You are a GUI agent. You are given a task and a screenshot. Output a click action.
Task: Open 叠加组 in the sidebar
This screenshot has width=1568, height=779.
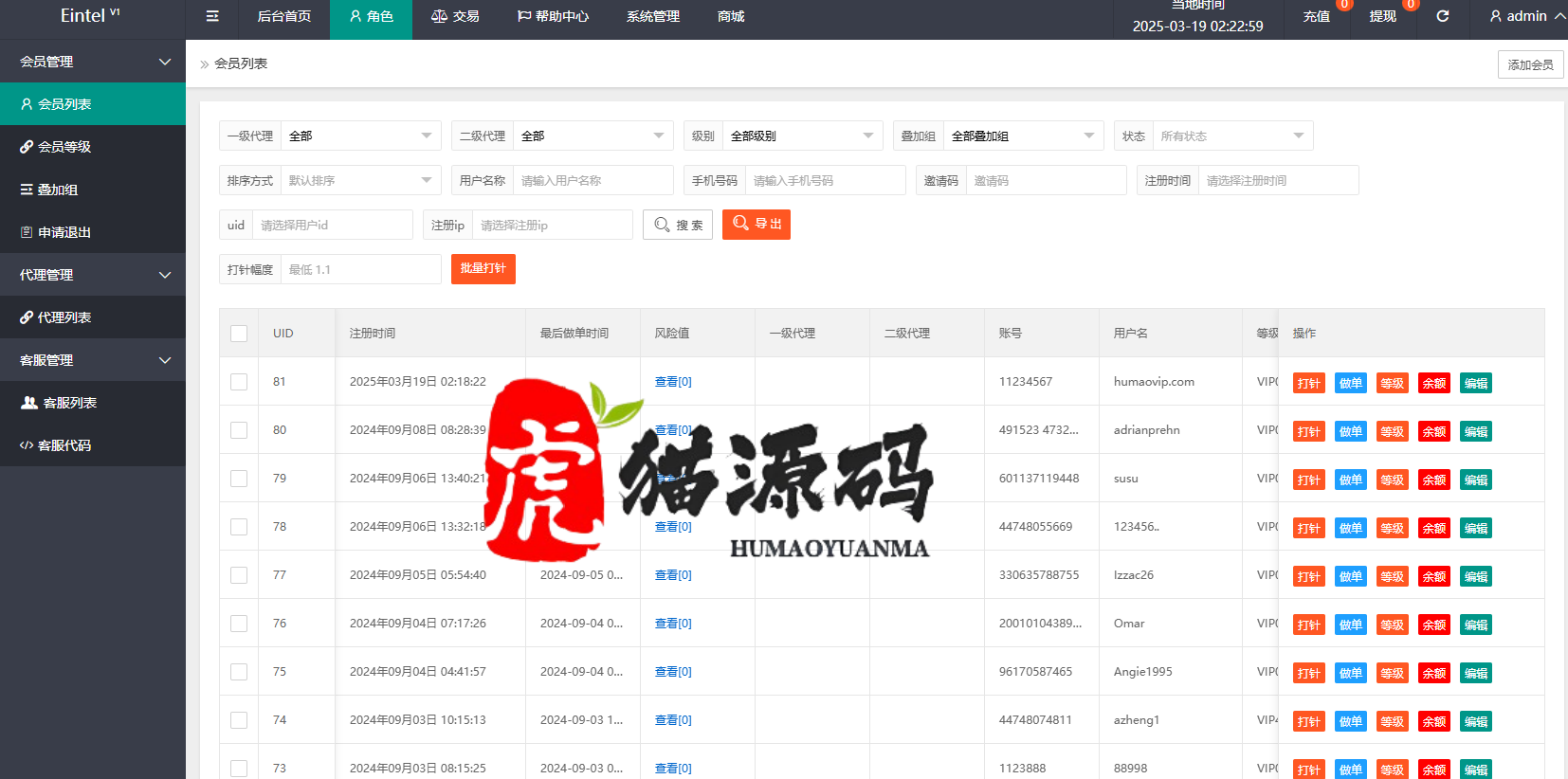pos(93,190)
